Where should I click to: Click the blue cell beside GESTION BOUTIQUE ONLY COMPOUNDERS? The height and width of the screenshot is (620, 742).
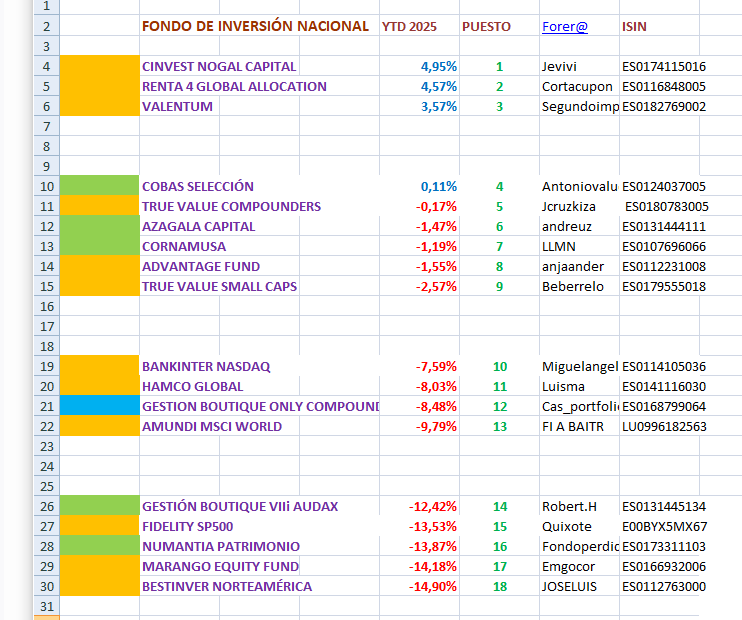point(99,406)
